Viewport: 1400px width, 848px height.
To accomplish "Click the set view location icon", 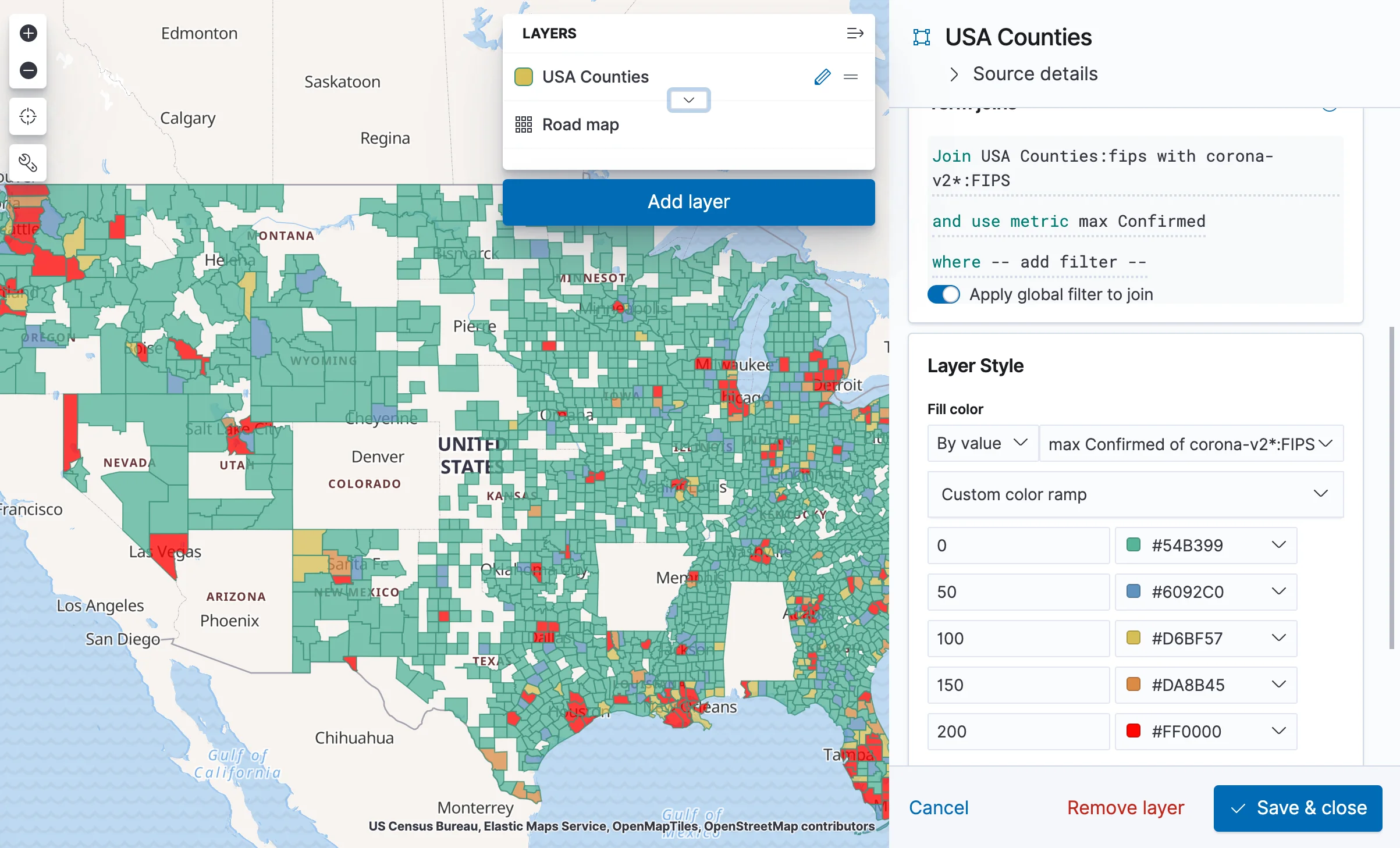I will coord(27,116).
